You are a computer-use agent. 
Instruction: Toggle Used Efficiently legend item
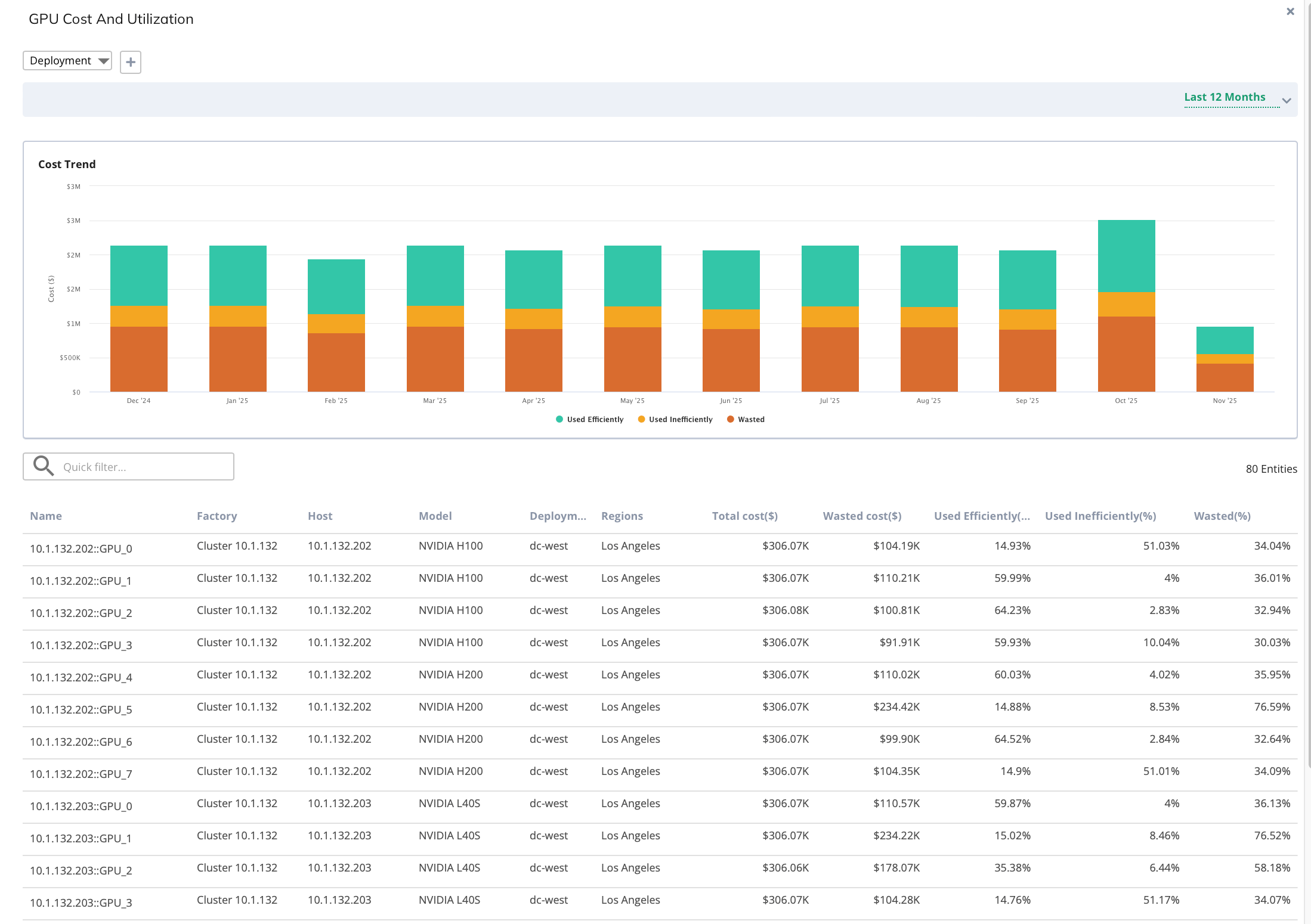[595, 419]
